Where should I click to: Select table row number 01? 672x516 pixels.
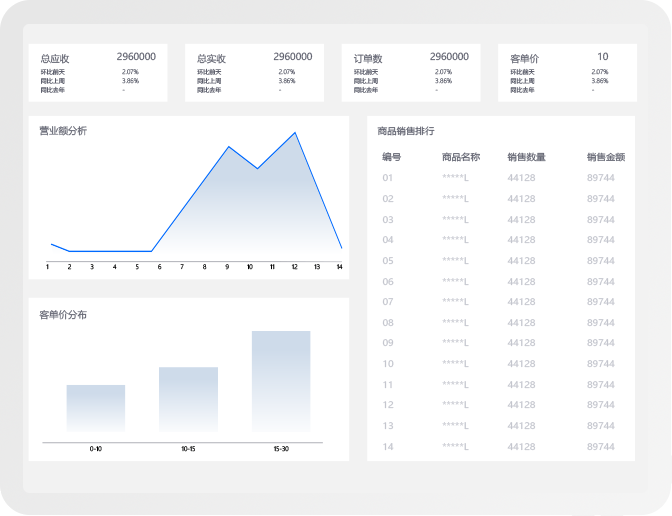[x=388, y=178]
